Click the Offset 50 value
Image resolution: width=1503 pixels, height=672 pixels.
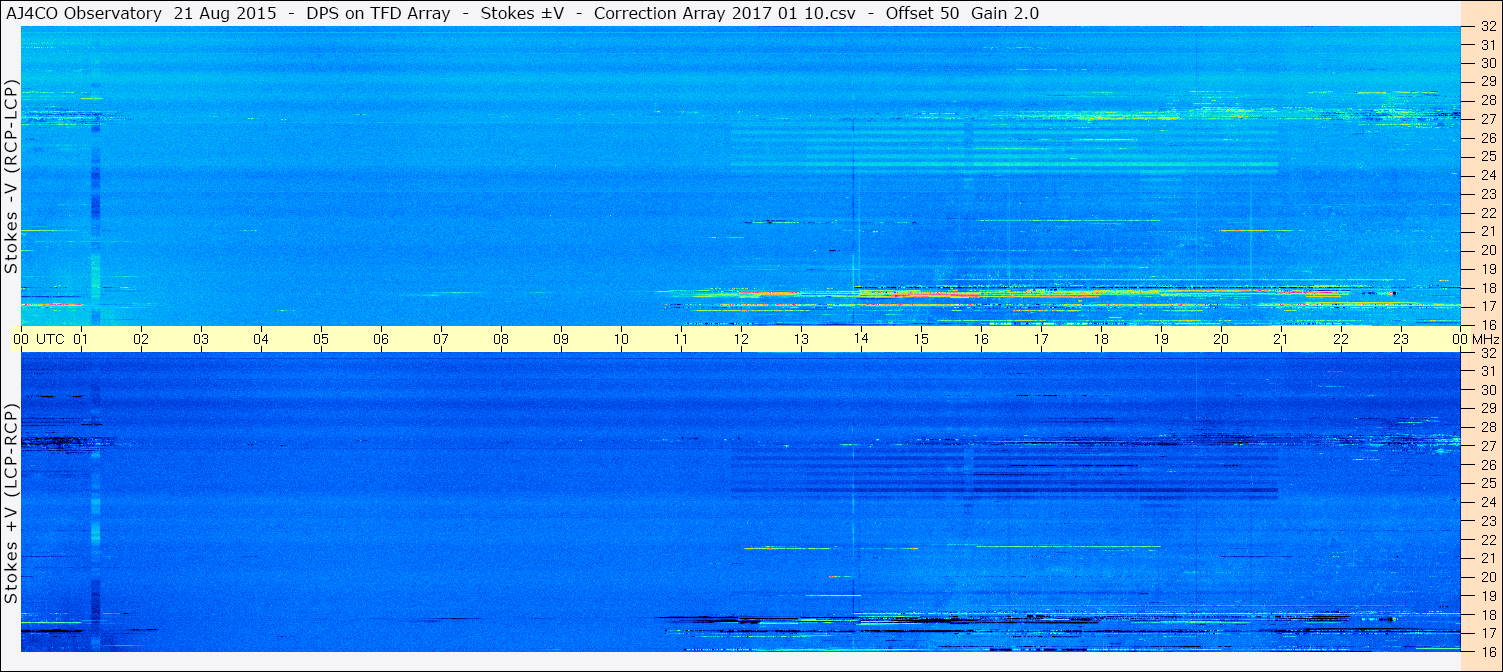coord(921,13)
